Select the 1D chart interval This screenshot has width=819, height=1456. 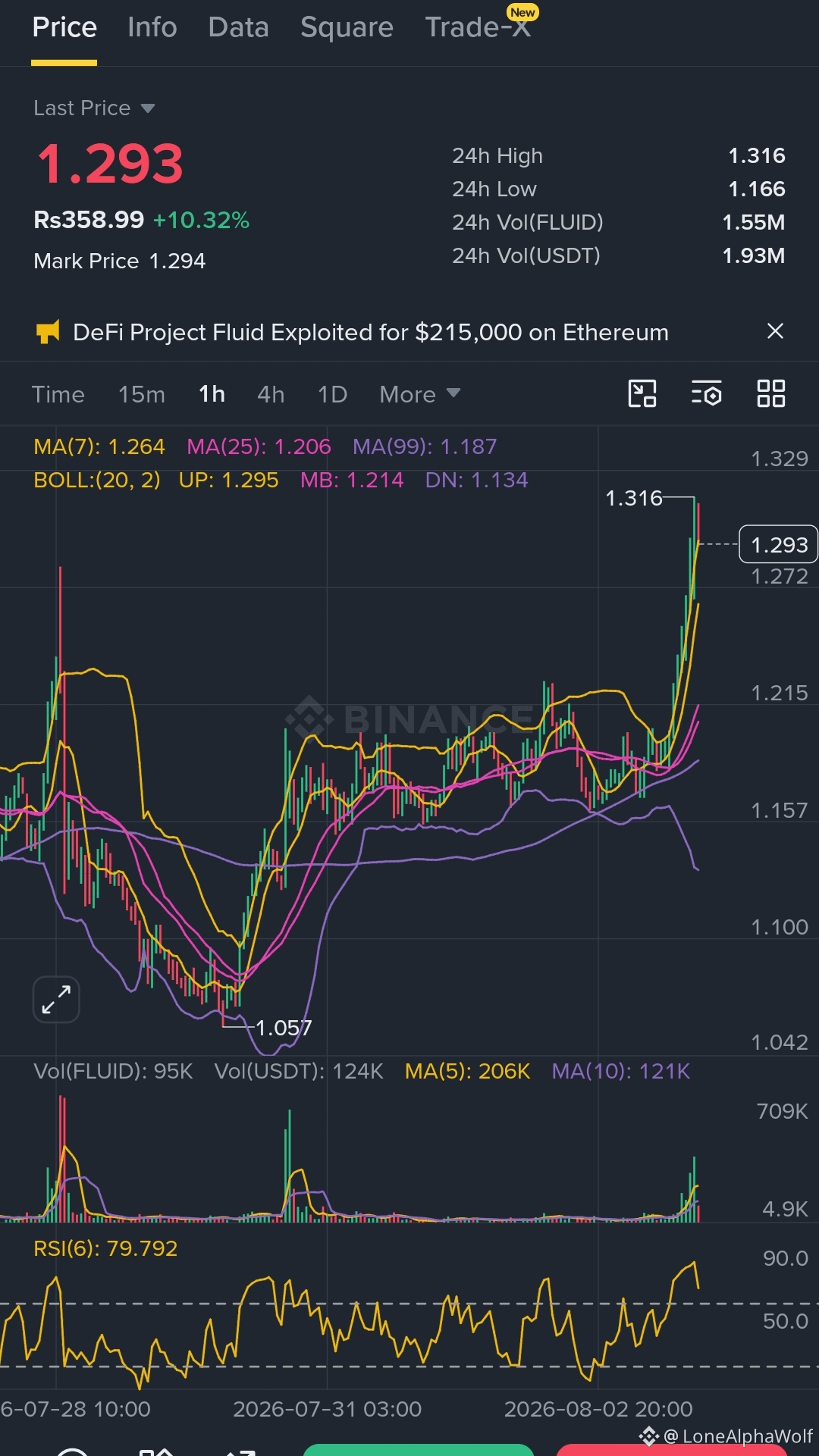click(332, 395)
